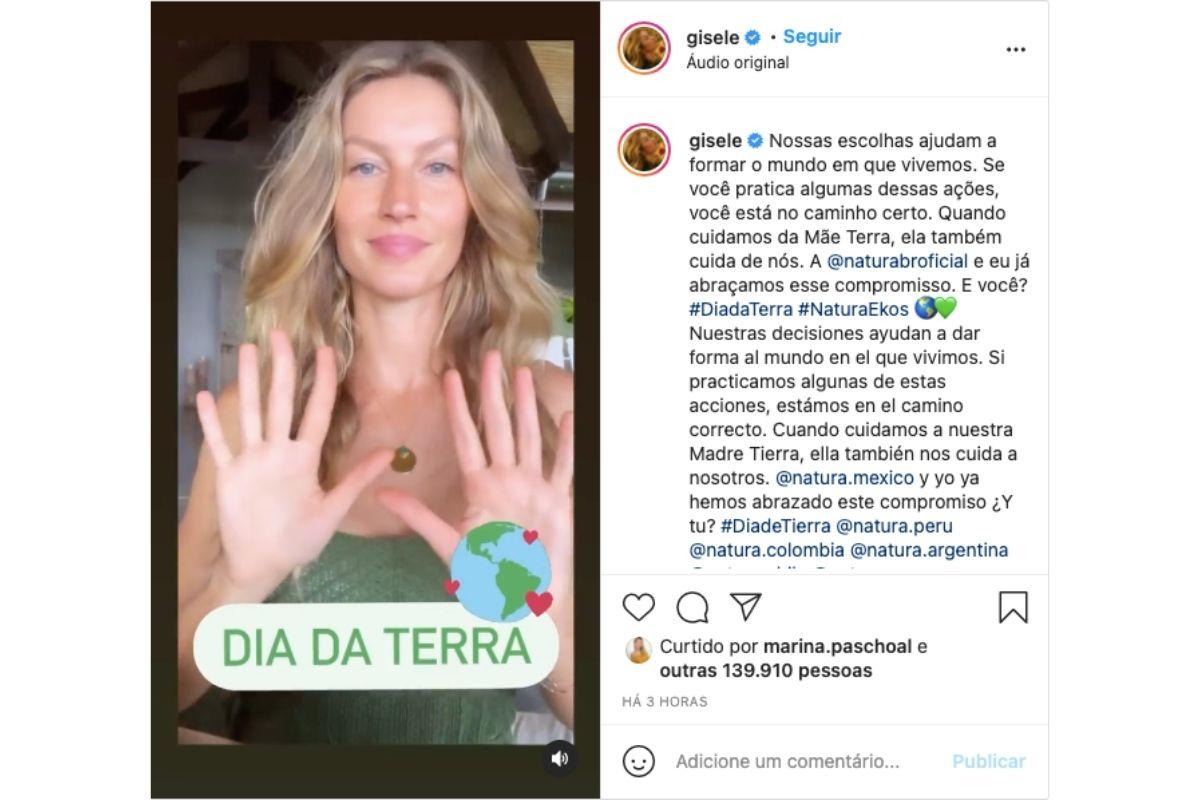Click gisele's avatar beside the caption
1200x800 pixels.
click(x=644, y=150)
